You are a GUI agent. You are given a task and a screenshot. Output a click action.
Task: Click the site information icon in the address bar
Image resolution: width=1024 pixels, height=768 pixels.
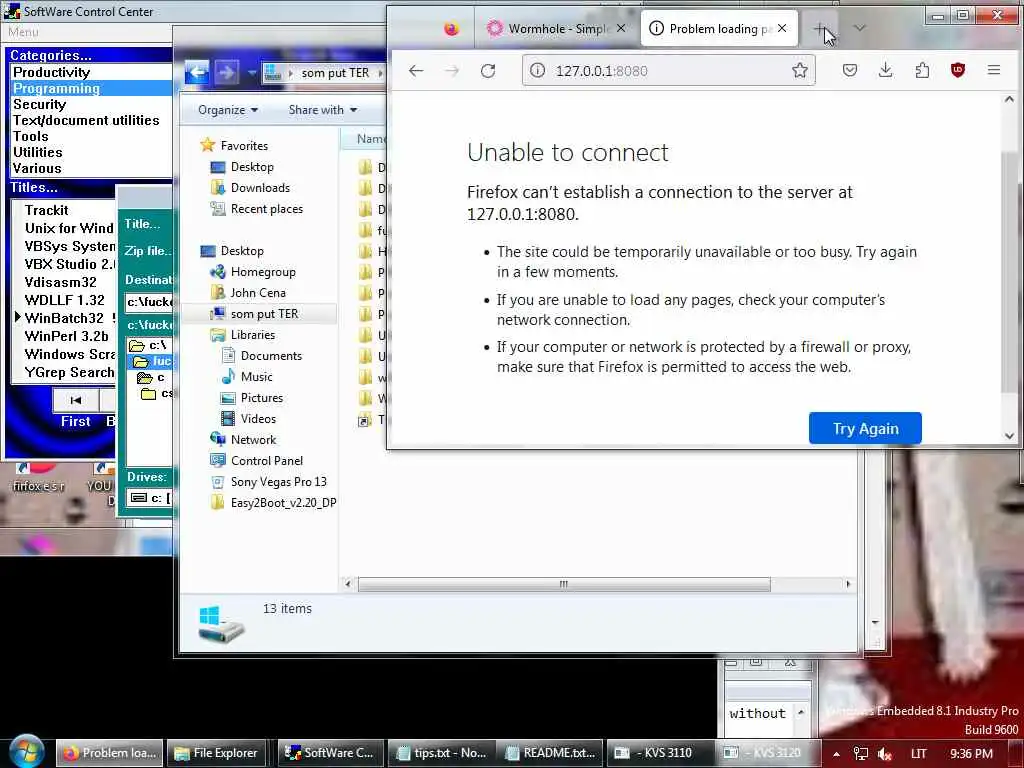[537, 71]
